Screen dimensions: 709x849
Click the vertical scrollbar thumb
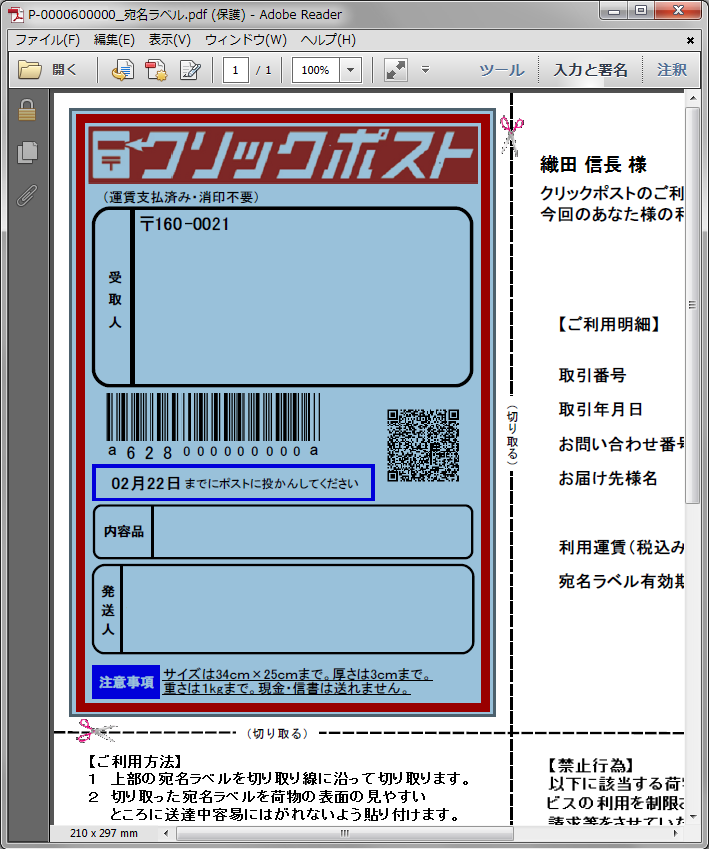click(692, 305)
